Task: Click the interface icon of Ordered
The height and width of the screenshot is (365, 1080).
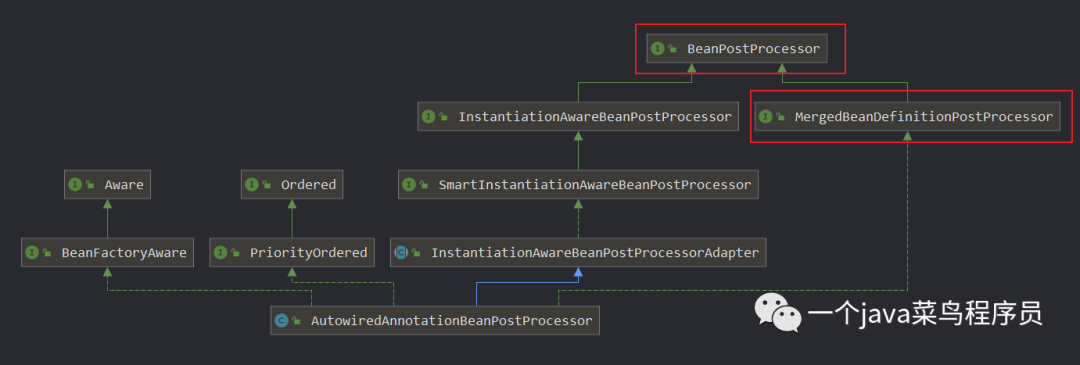Action: (251, 185)
